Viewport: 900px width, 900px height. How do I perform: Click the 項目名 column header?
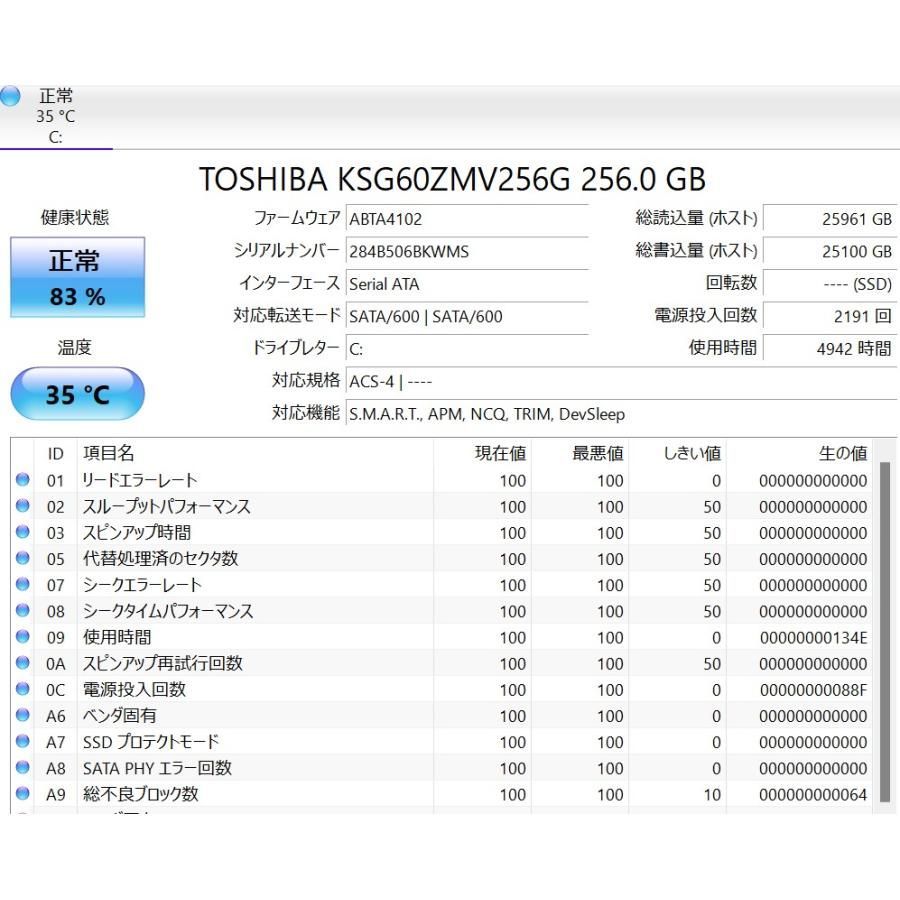coord(255,453)
